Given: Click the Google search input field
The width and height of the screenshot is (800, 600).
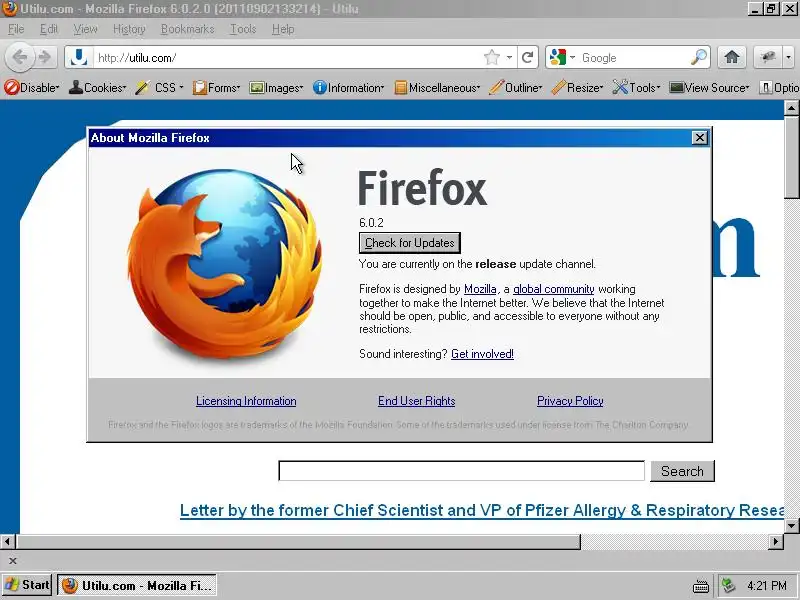Looking at the screenshot, I should point(634,57).
